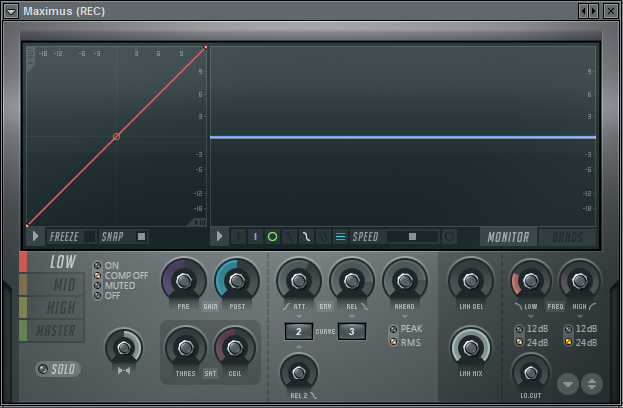
Task: Select 24dB slope for LOW crossover
Action: (x=532, y=342)
